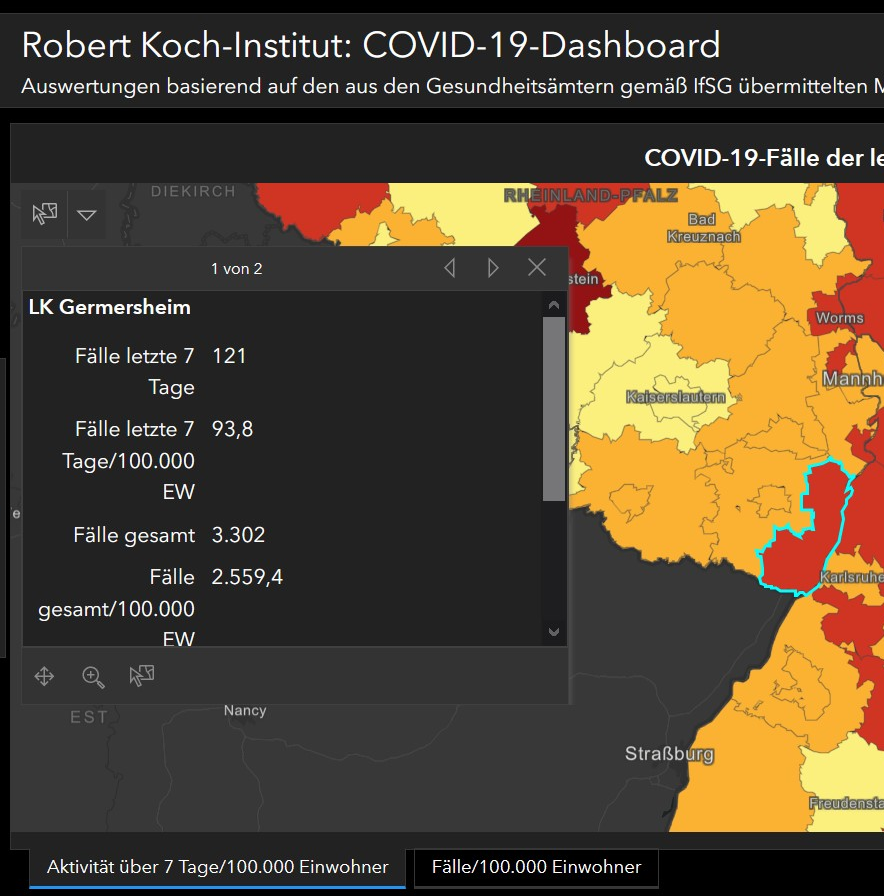Click the pan icon in the popup footer
Viewport: 884px width, 896px height.
[44, 676]
